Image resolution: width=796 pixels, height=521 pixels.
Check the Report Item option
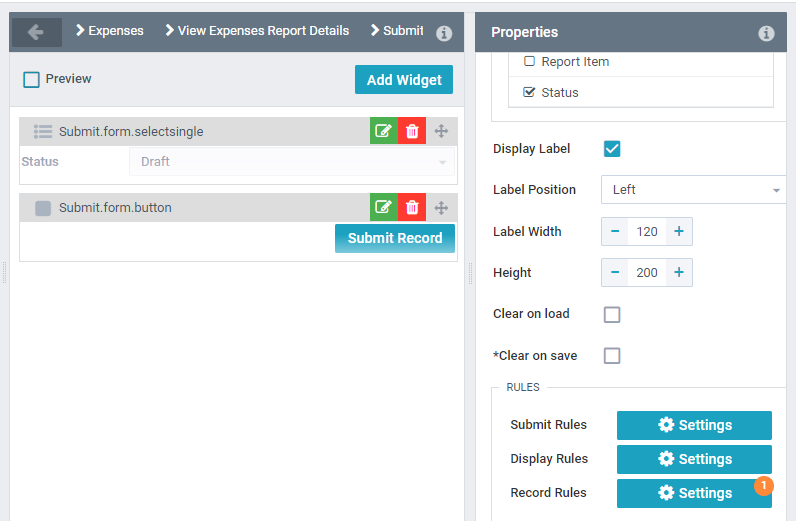(x=530, y=61)
